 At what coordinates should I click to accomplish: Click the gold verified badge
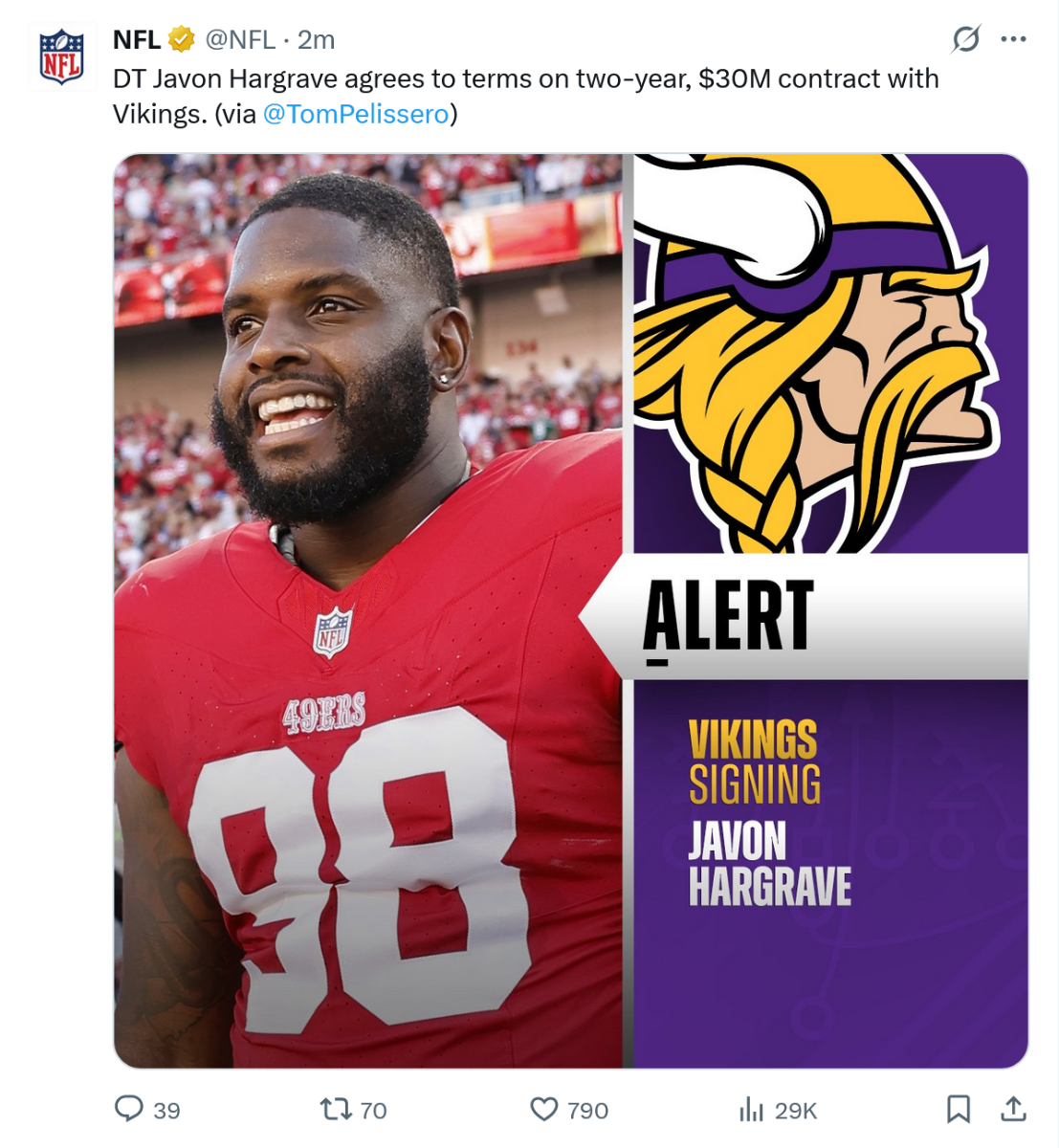pyautogui.click(x=182, y=39)
